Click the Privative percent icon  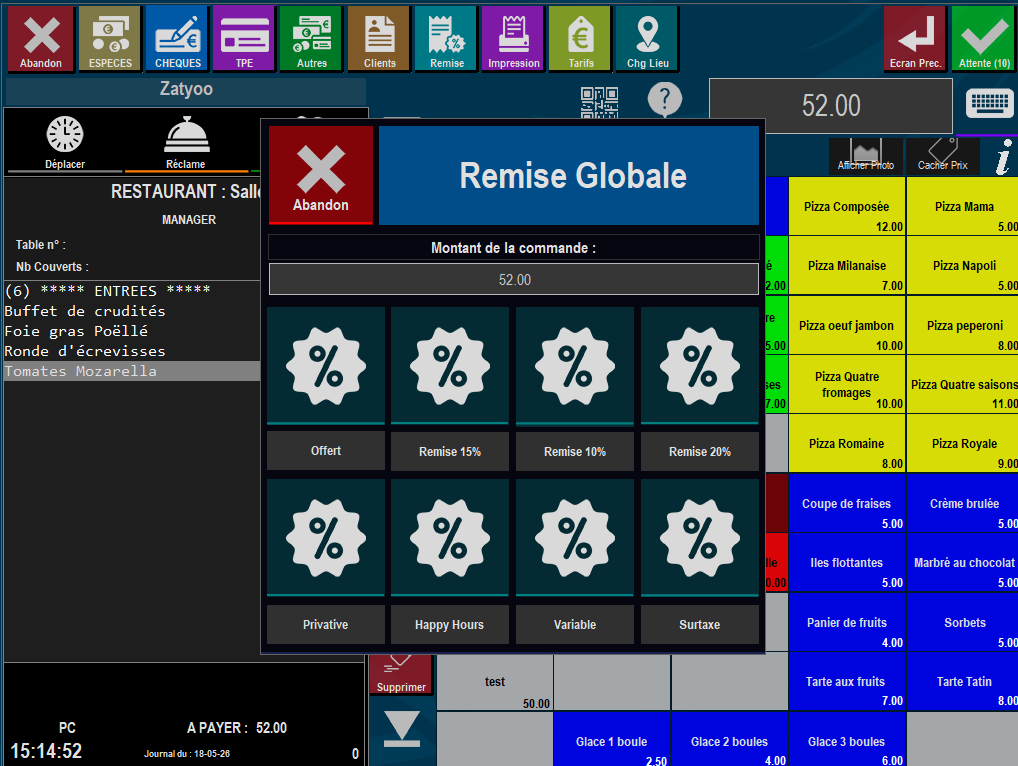coord(326,538)
